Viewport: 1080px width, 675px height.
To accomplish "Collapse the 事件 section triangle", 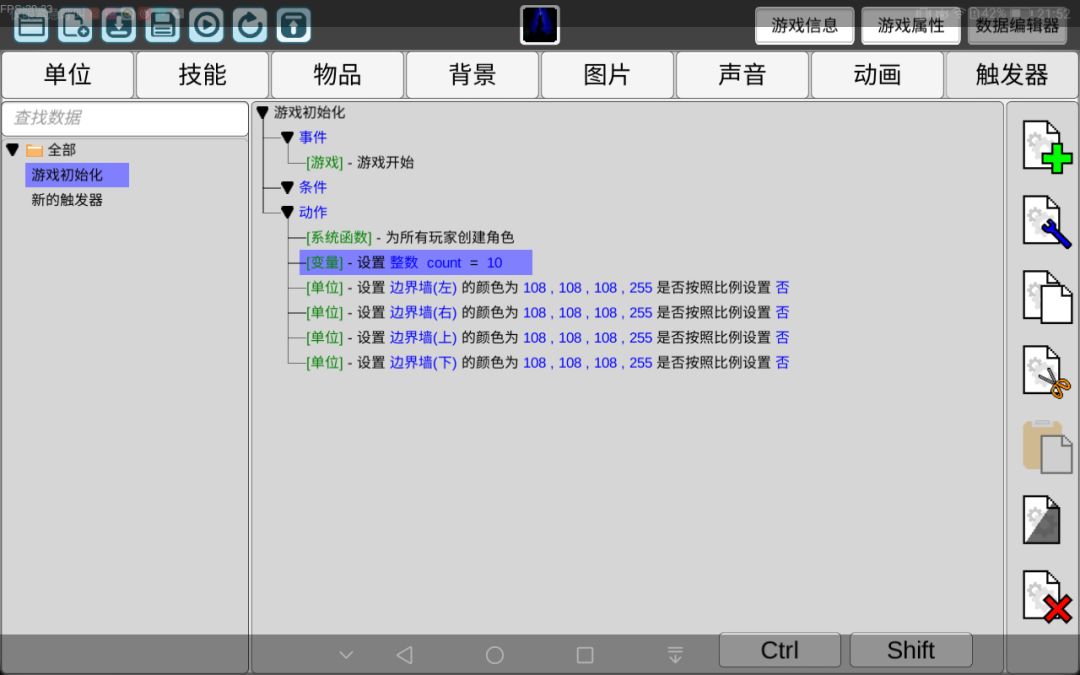I will click(x=287, y=138).
